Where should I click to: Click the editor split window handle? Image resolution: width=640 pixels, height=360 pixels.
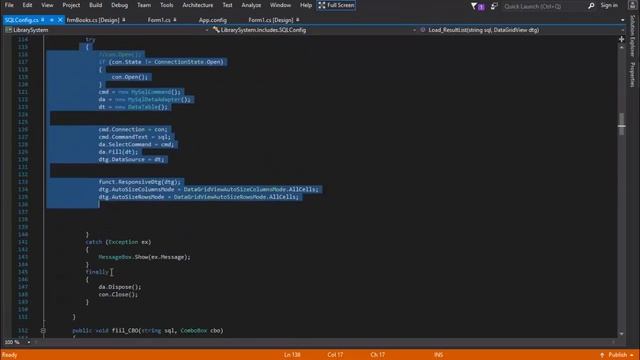point(622,39)
